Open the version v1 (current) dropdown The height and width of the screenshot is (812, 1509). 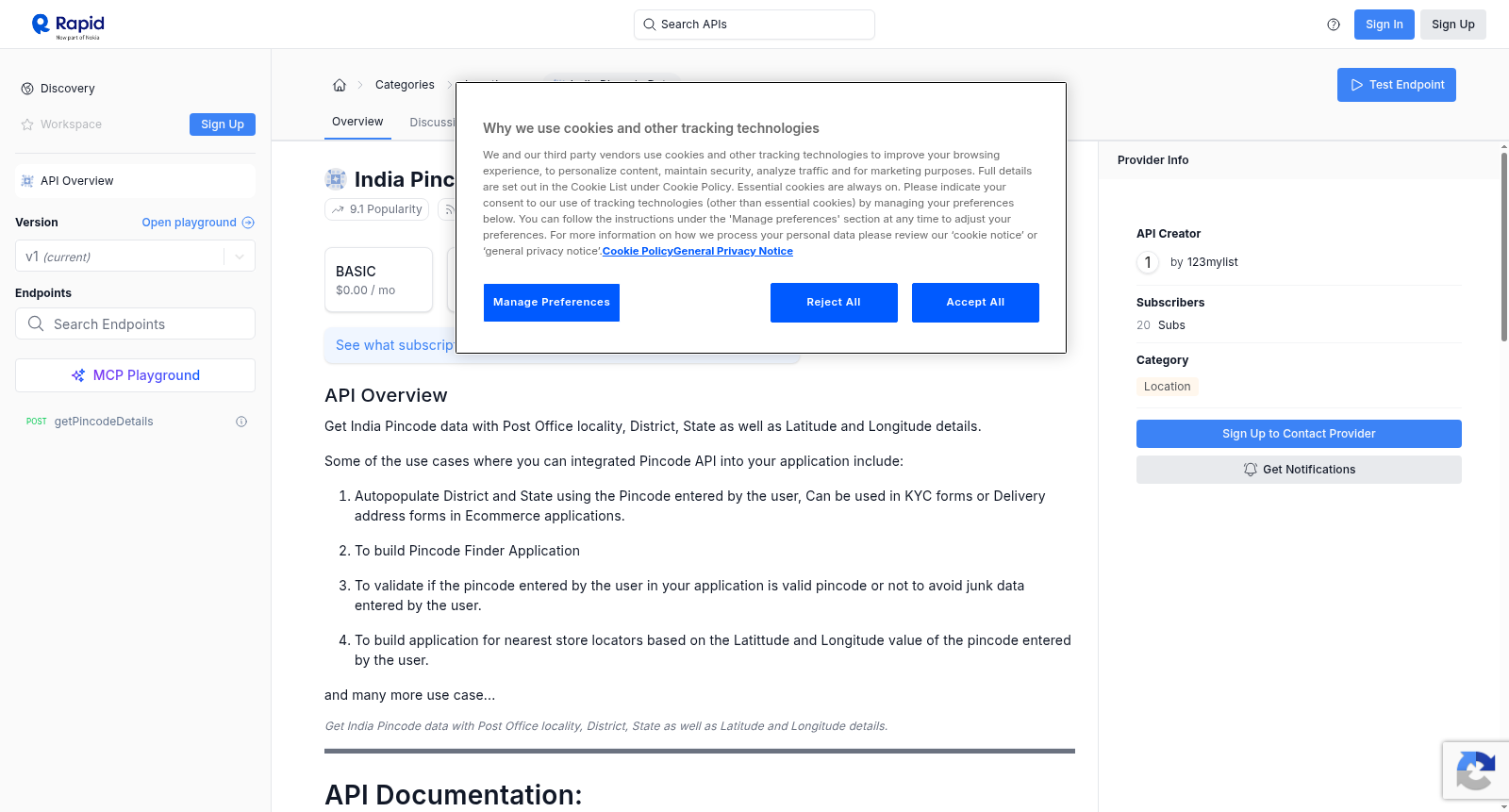[135, 257]
